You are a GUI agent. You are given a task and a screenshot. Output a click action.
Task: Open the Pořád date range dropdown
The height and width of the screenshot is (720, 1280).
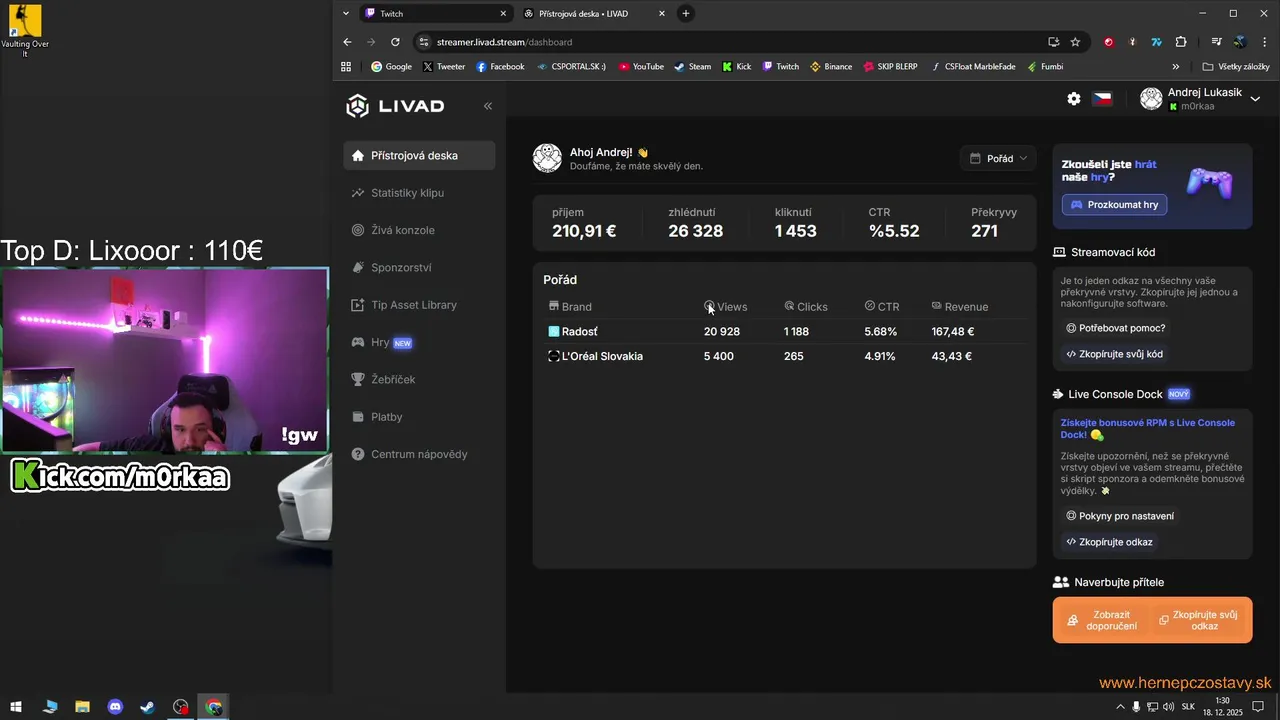pyautogui.click(x=998, y=158)
